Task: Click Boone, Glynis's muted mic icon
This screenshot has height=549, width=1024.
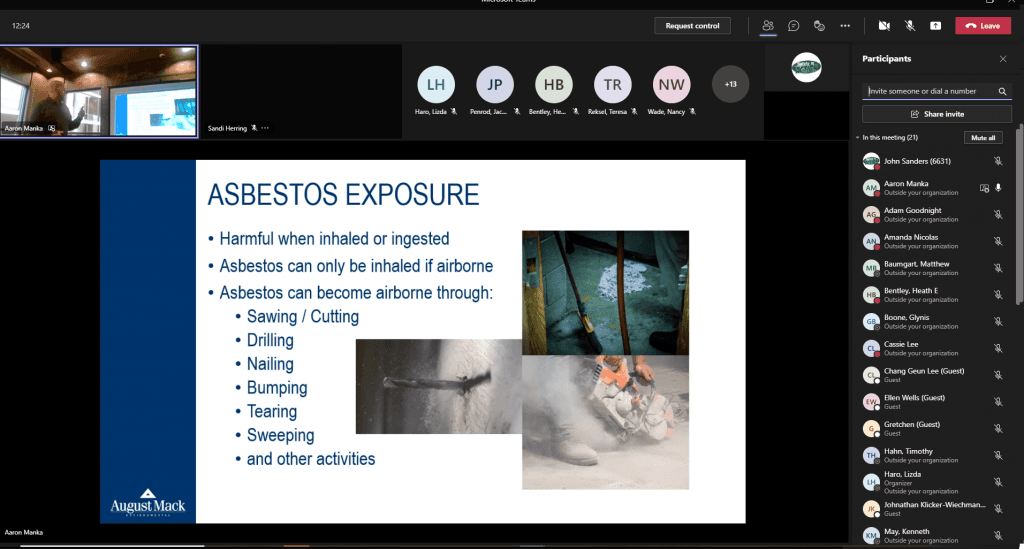Action: [x=998, y=321]
